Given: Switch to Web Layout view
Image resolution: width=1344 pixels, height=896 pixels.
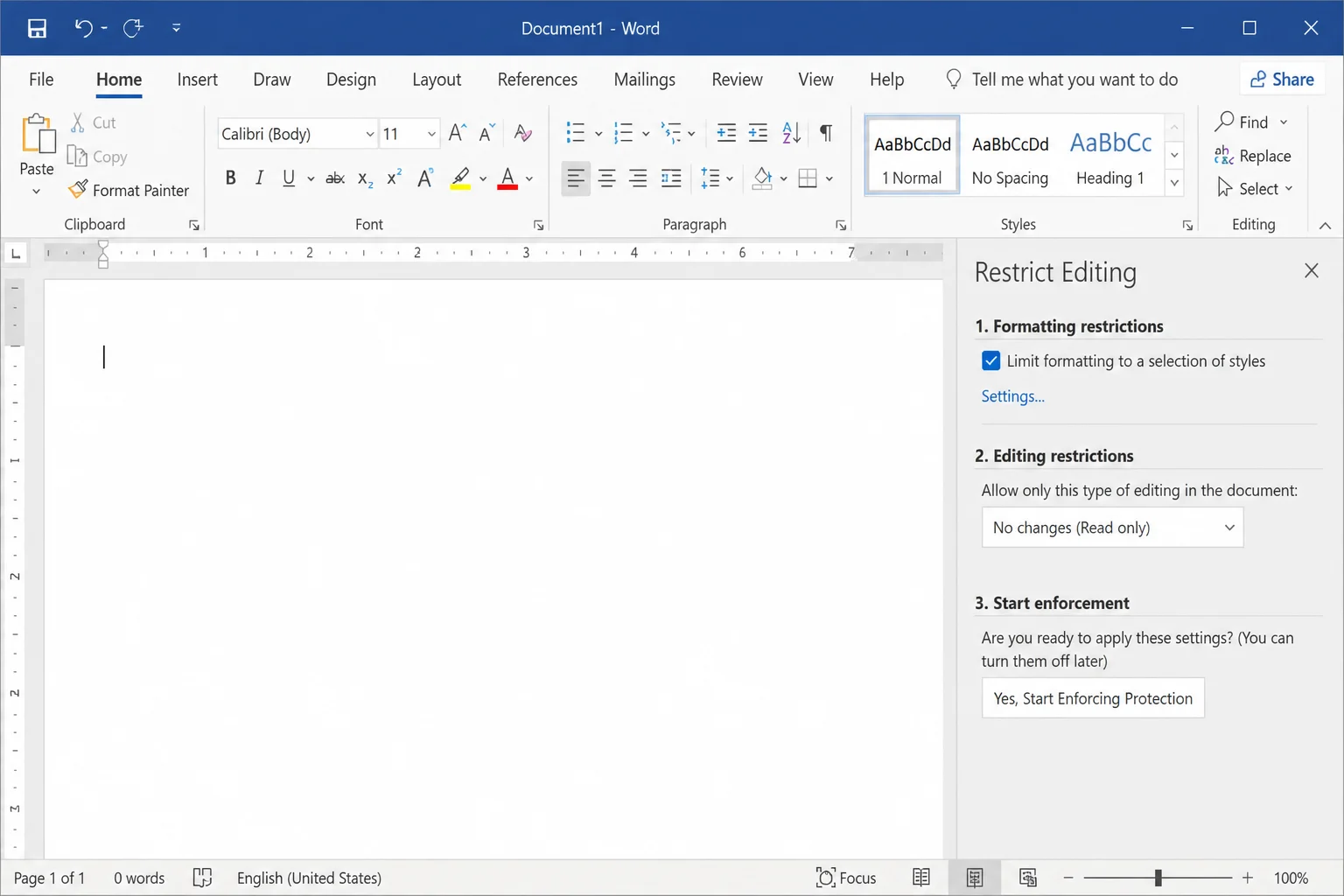Looking at the screenshot, I should point(1028,878).
